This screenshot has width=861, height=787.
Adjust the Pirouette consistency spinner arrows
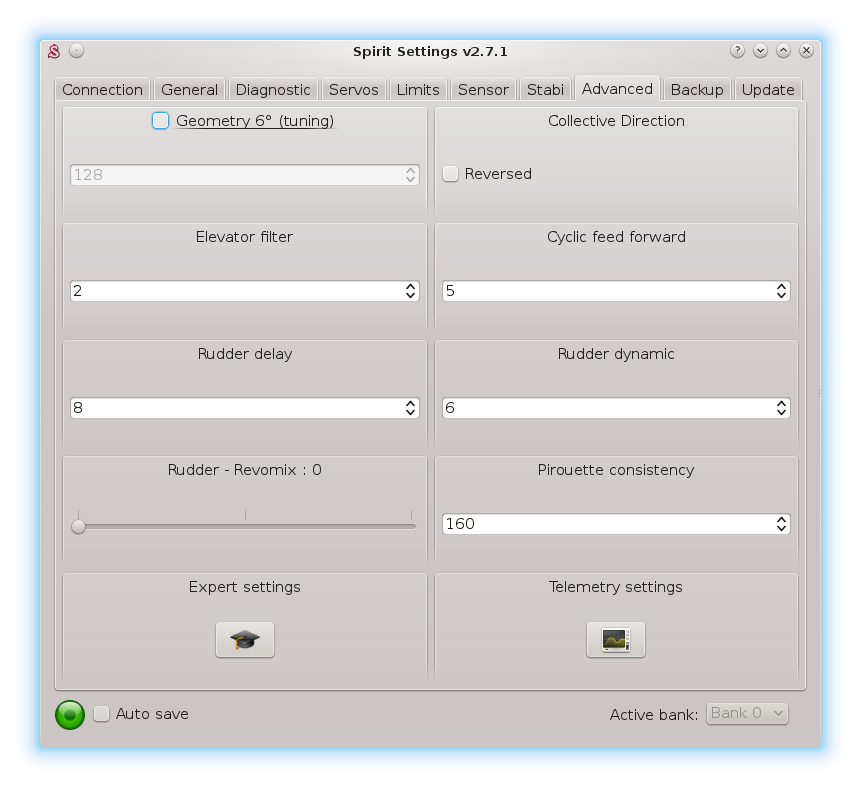781,524
